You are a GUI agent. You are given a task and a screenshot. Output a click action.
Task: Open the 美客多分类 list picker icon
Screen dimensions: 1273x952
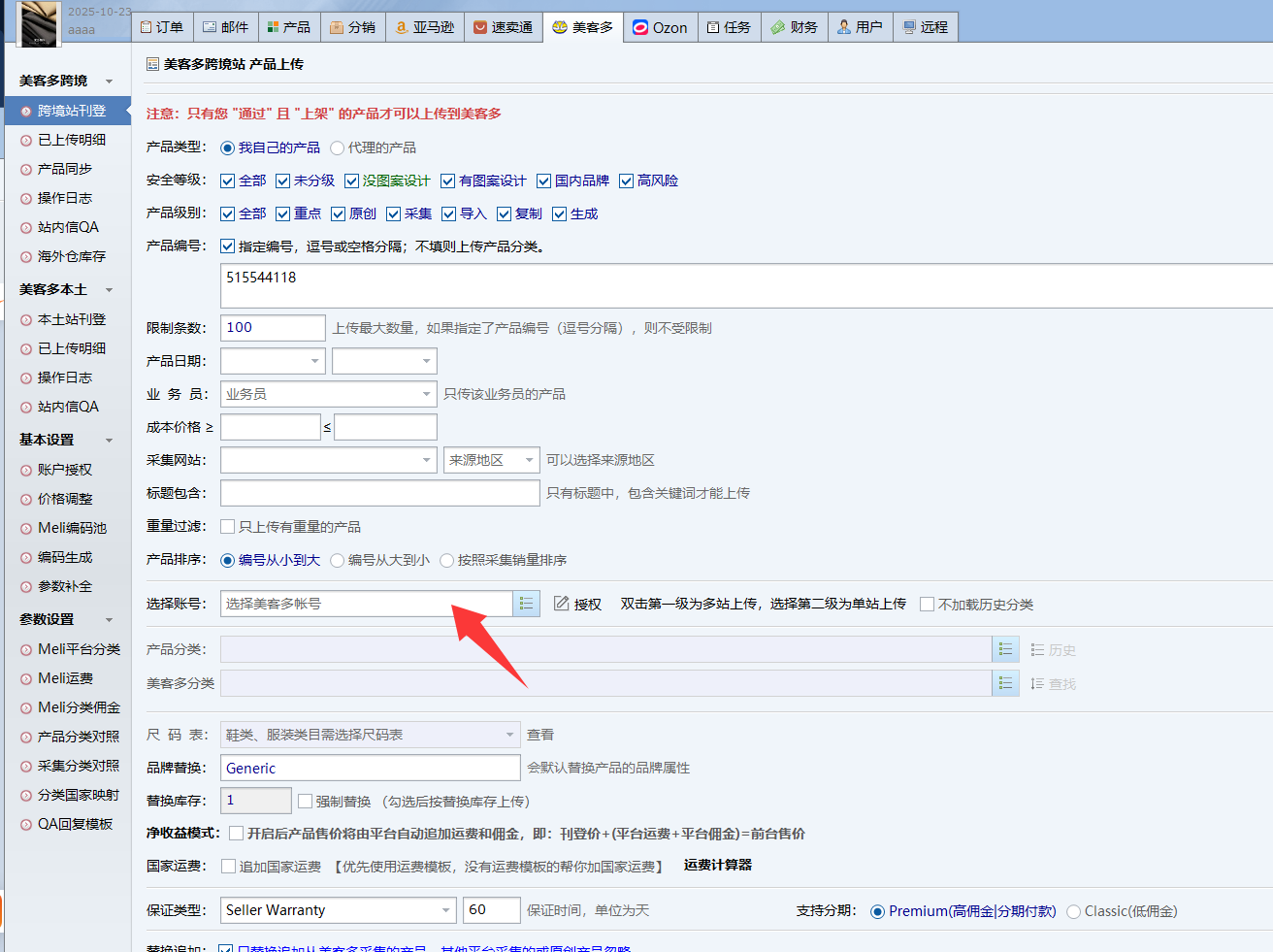1005,683
